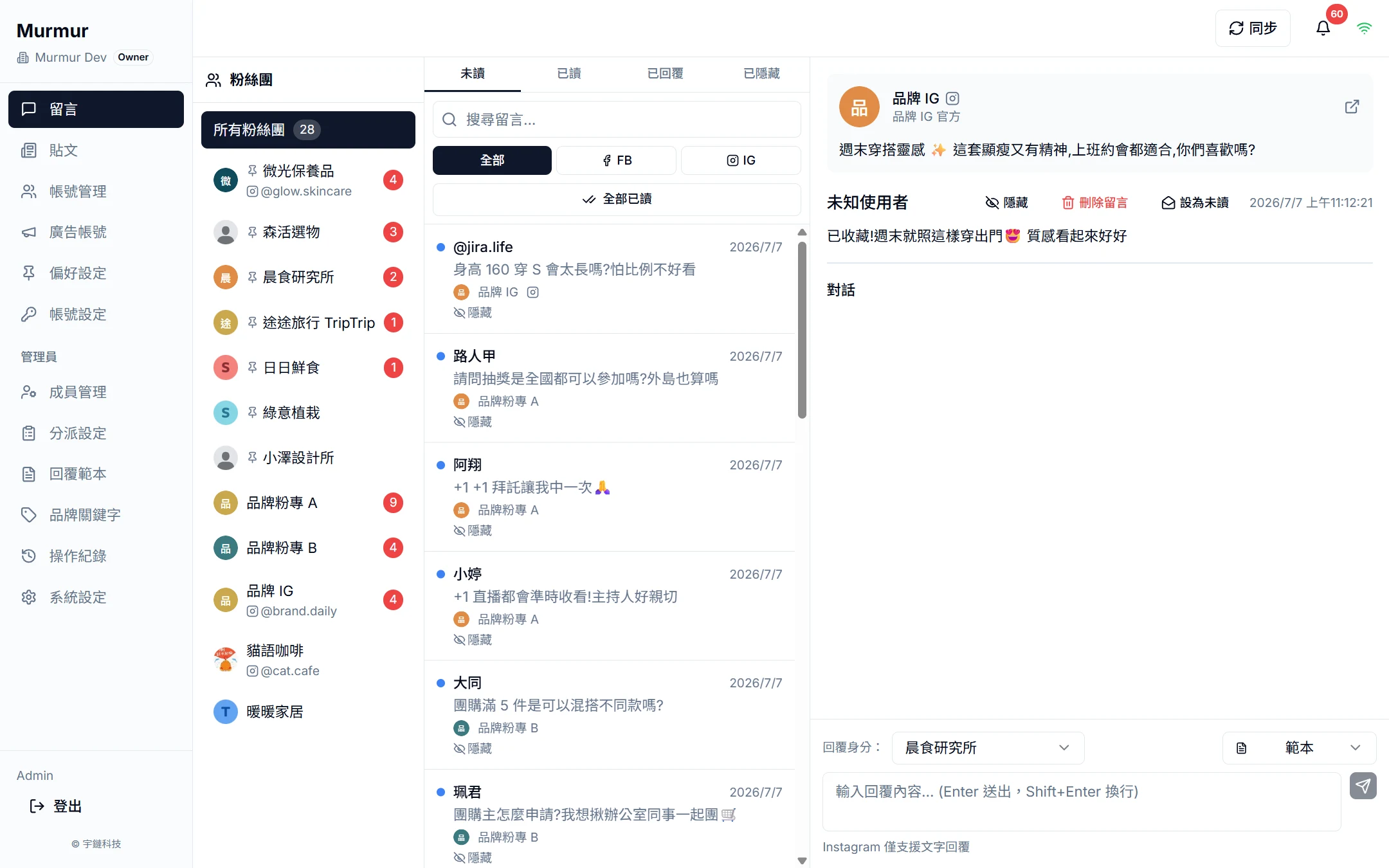This screenshot has height=868, width=1389.
Task: Click 刪除留言 to delete comment
Action: point(1094,203)
